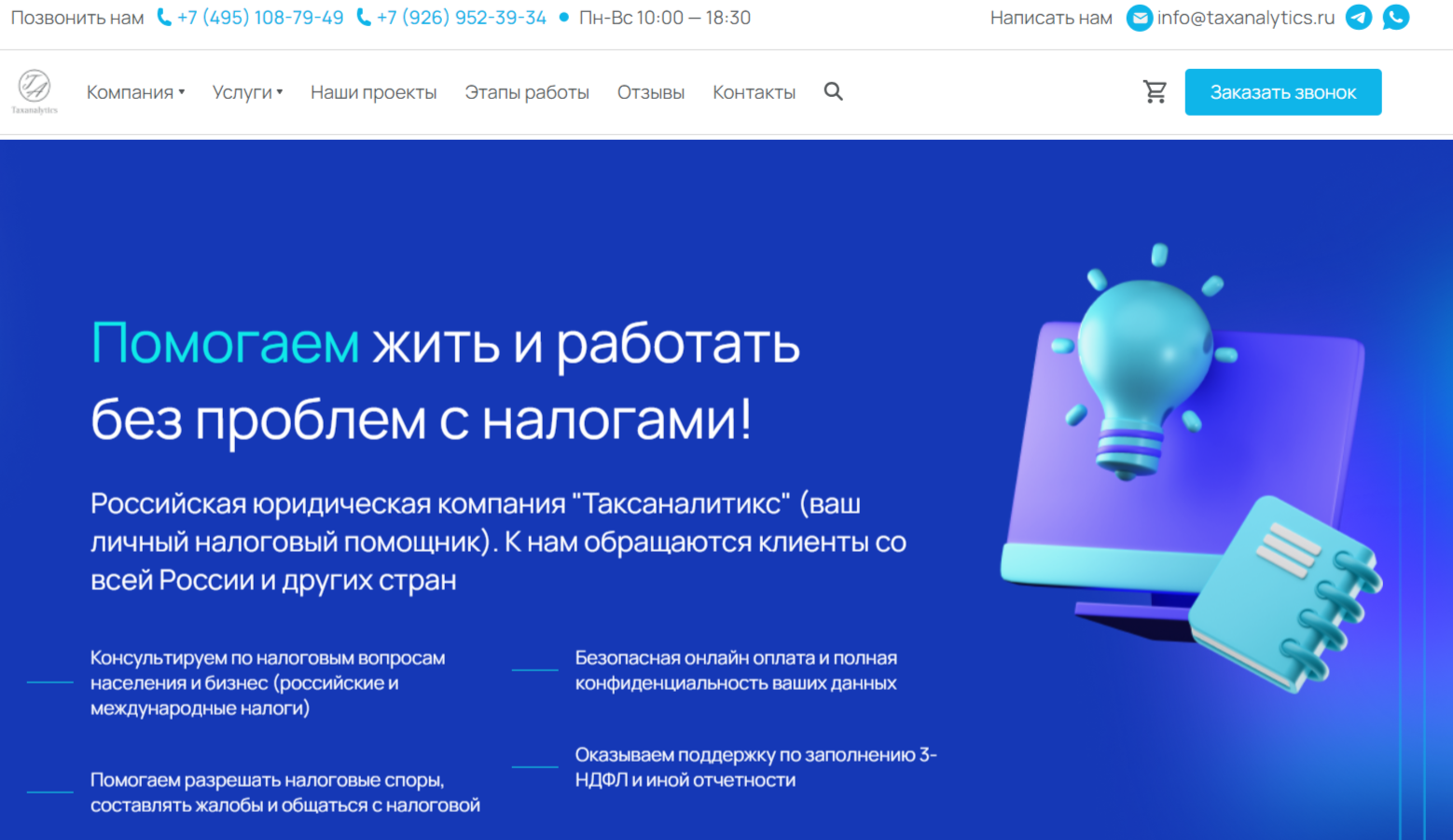Open the Наши проекты menu item
Image resolution: width=1453 pixels, height=840 pixels.
point(373,92)
